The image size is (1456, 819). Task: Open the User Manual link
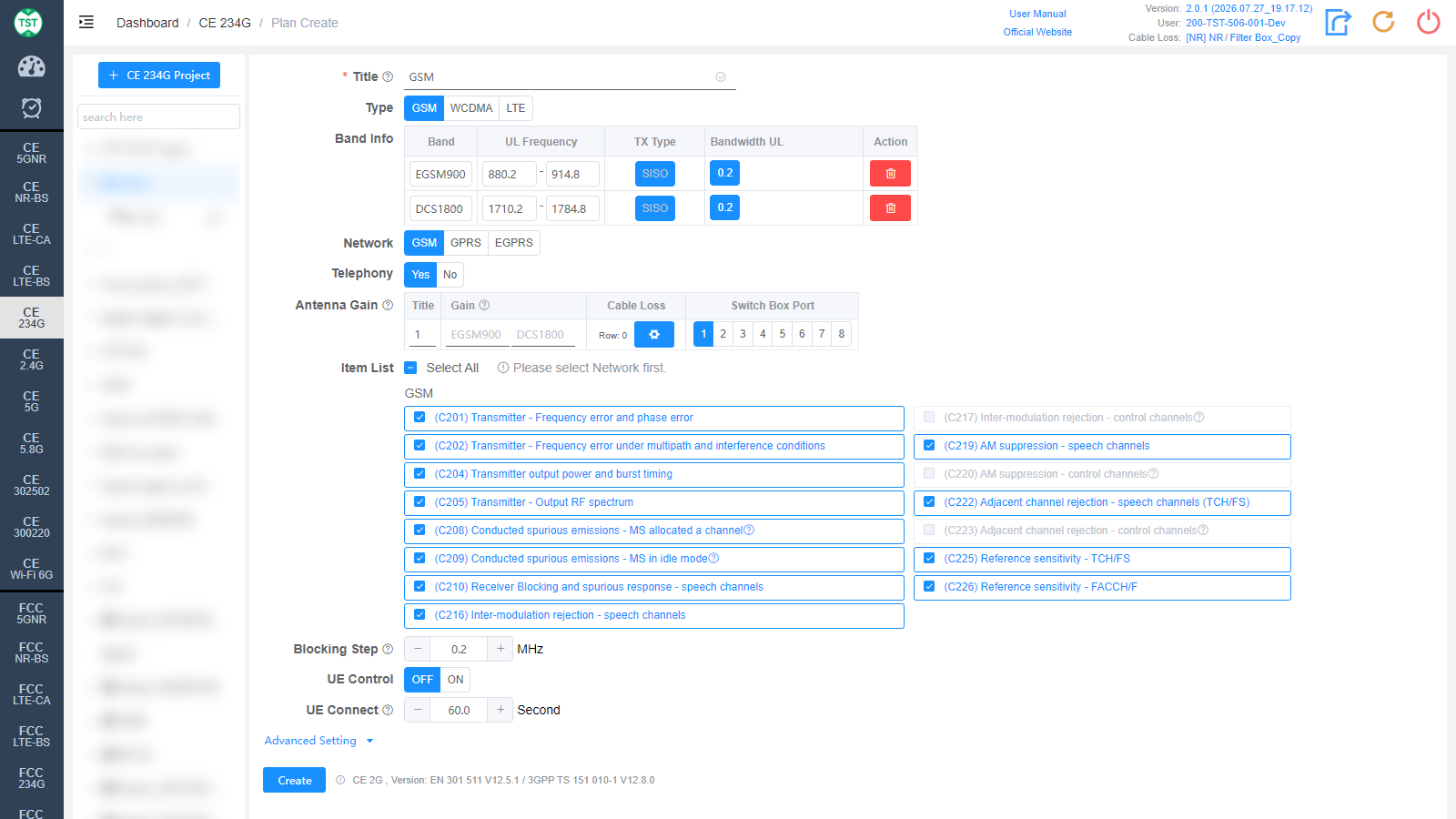point(1037,14)
